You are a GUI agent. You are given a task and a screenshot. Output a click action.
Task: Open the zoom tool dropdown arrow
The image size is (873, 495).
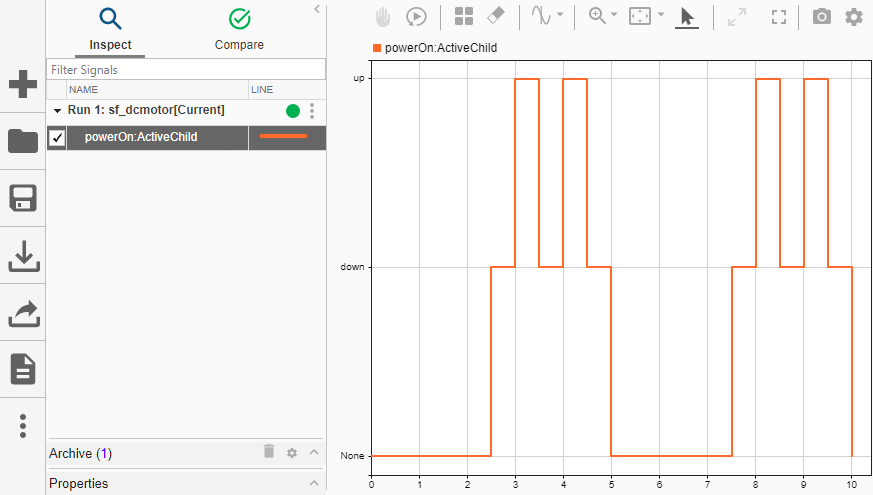614,14
